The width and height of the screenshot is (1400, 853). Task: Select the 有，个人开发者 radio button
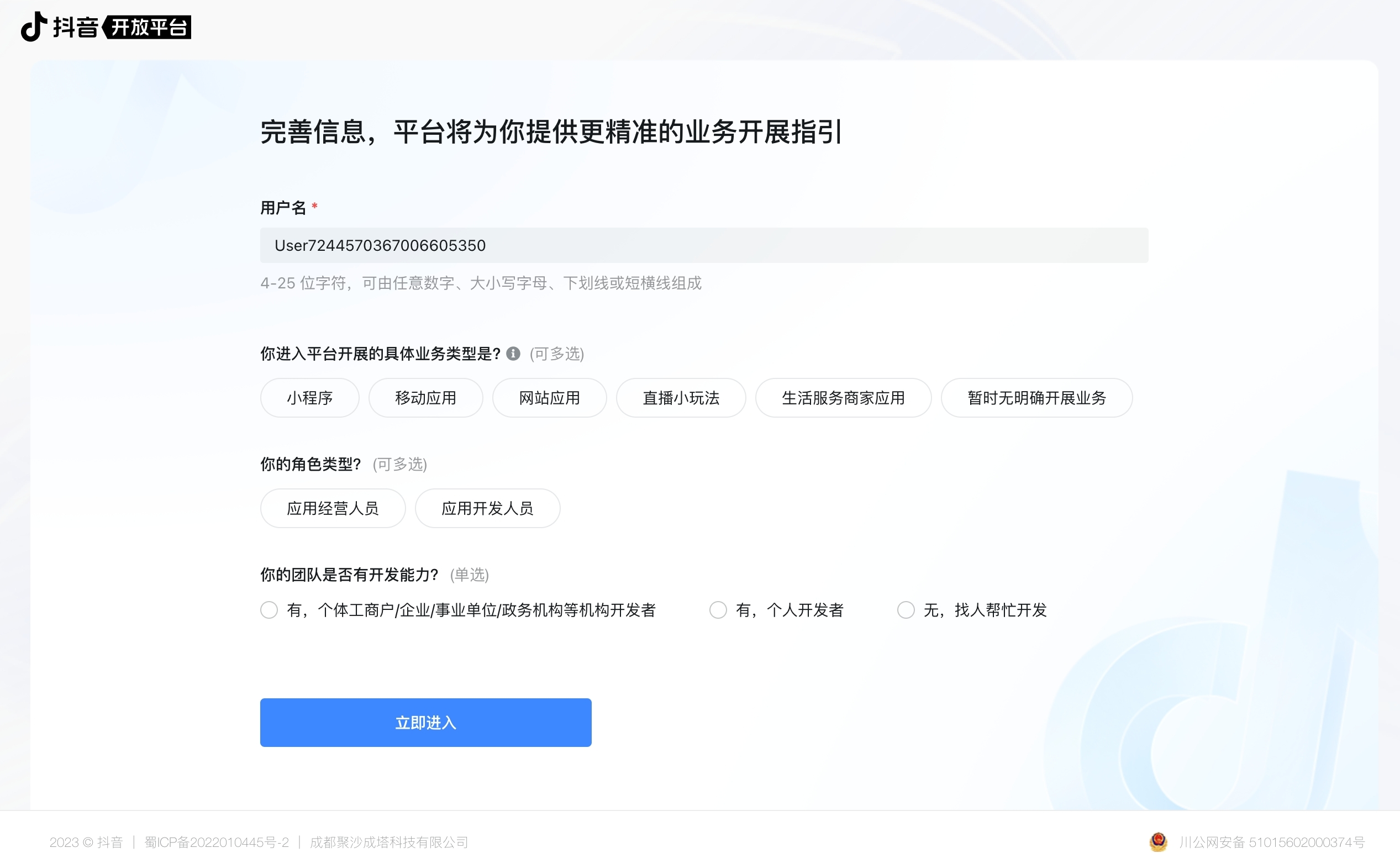pyautogui.click(x=718, y=610)
